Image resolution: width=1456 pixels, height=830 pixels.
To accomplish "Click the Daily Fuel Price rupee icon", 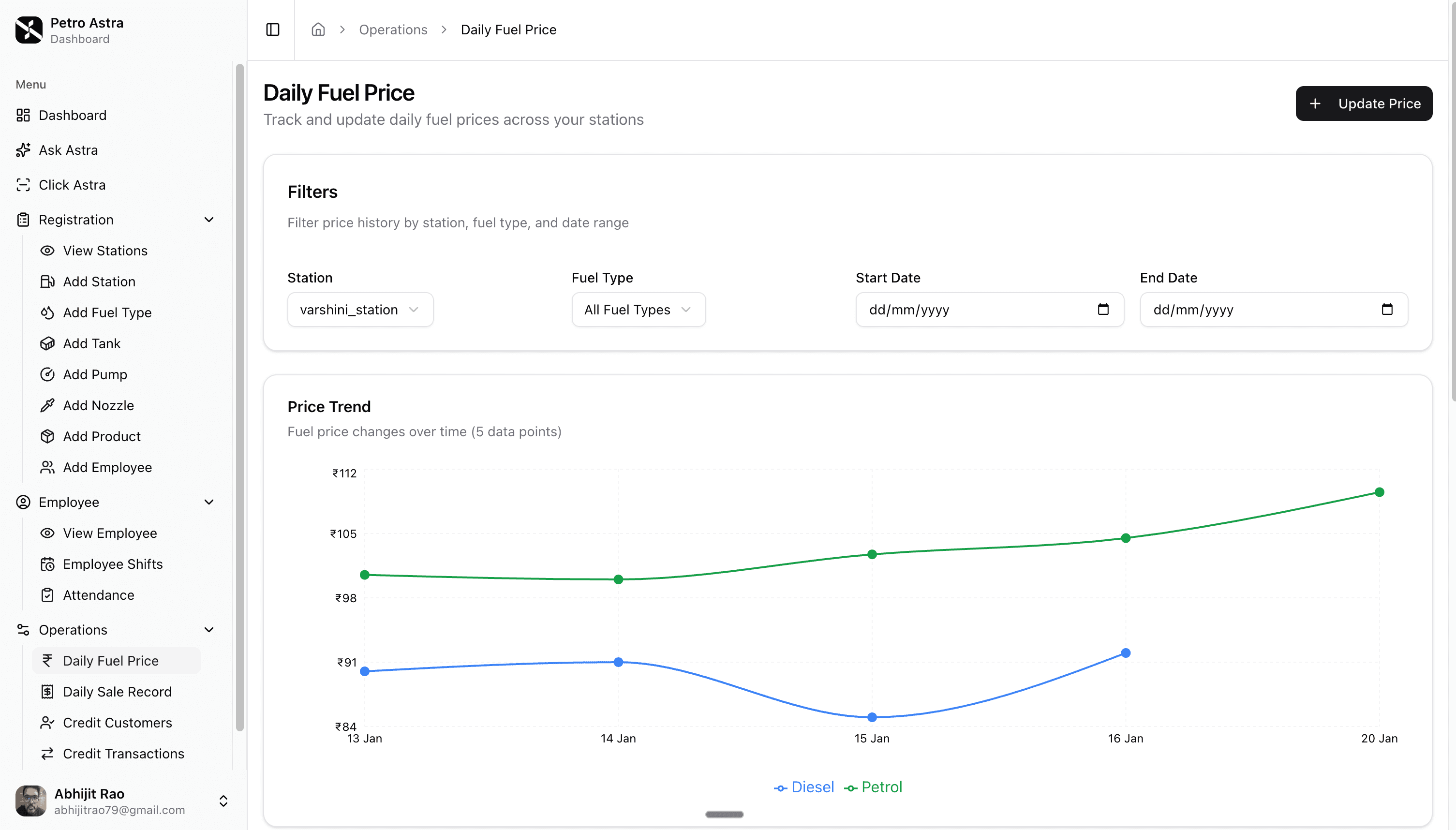I will tap(48, 661).
